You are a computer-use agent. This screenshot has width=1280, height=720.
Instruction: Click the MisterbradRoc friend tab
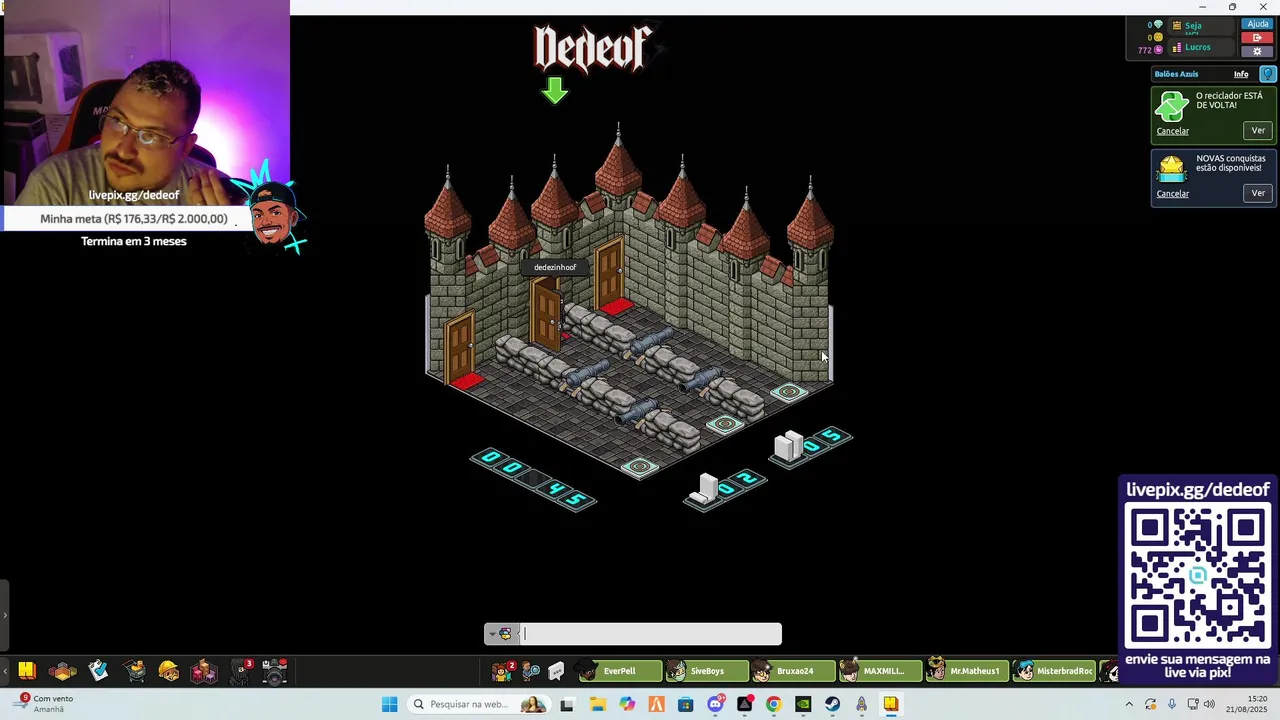tap(1054, 671)
